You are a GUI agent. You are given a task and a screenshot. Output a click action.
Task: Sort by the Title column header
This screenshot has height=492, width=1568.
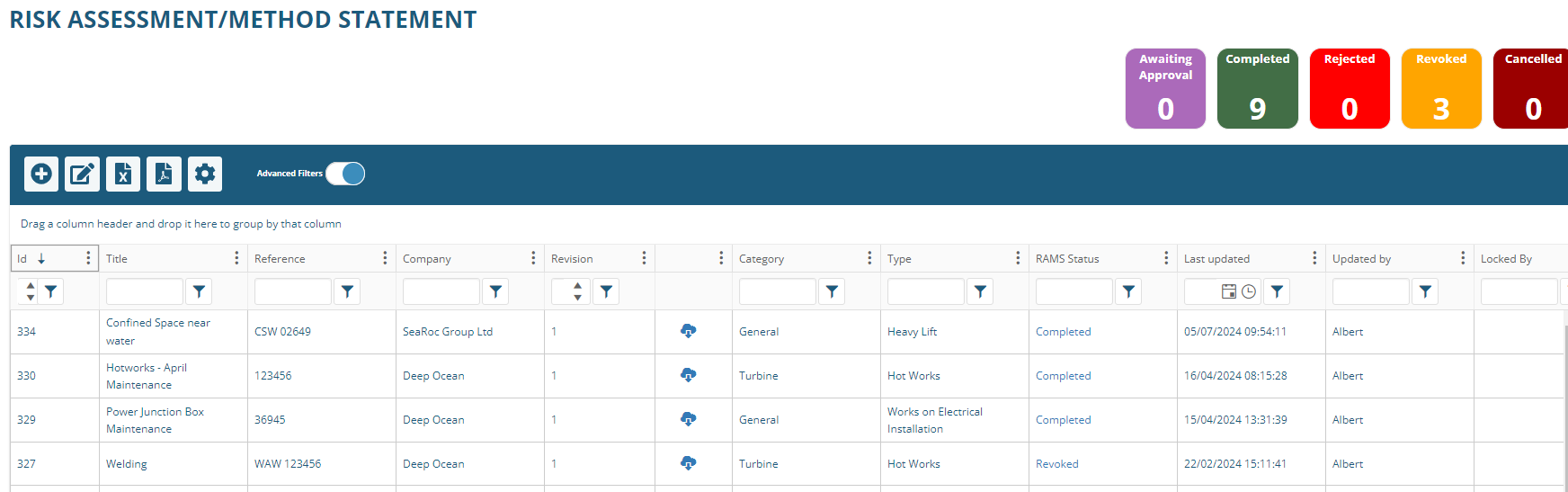pos(117,258)
